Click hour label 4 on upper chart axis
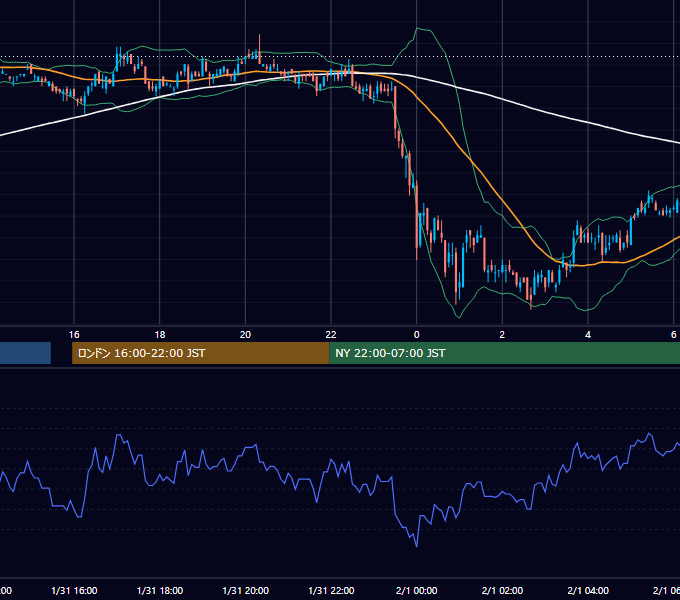The image size is (680, 600). [588, 335]
